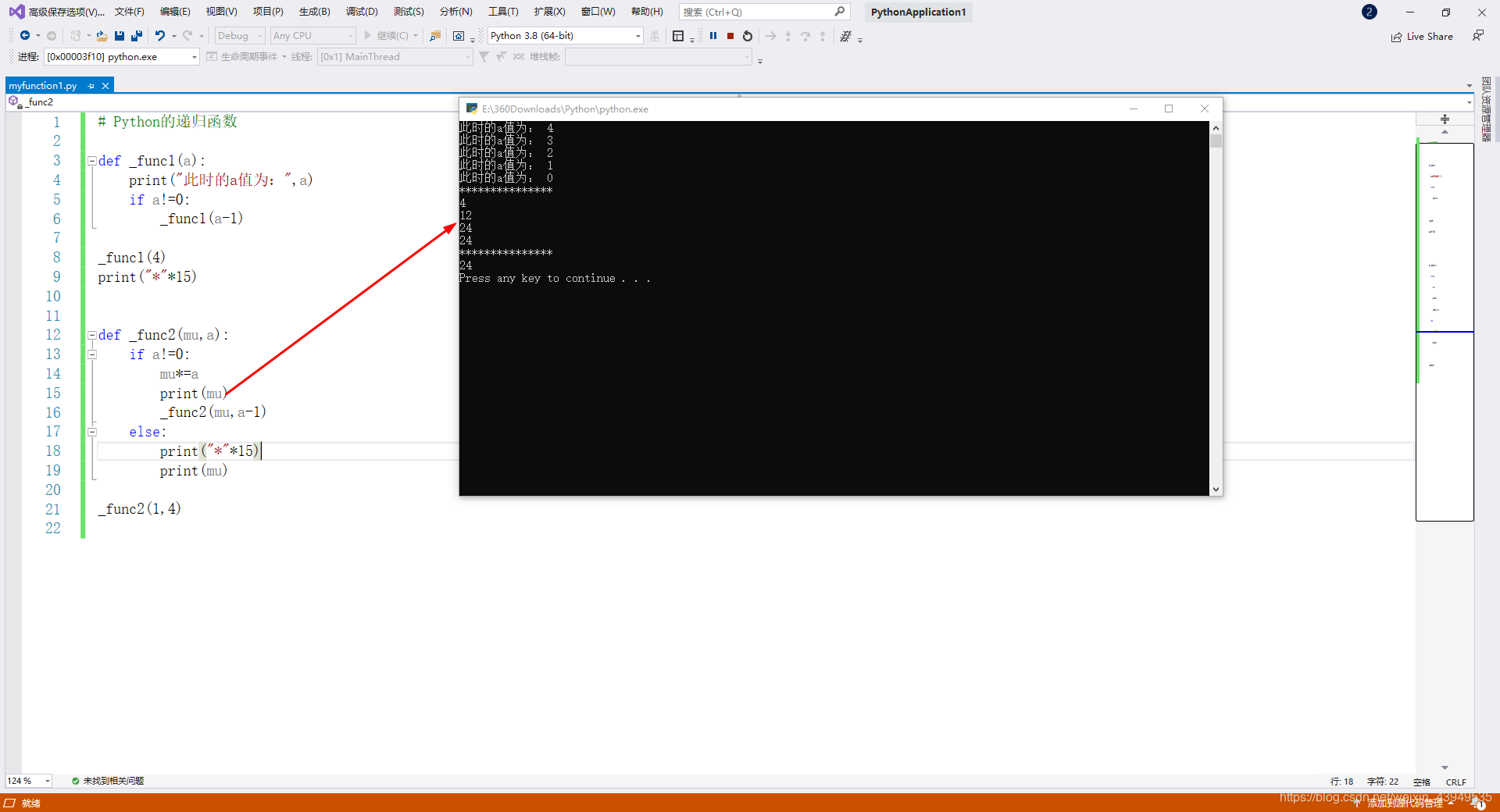Click the Navigate Backward arrow icon

click(x=25, y=36)
